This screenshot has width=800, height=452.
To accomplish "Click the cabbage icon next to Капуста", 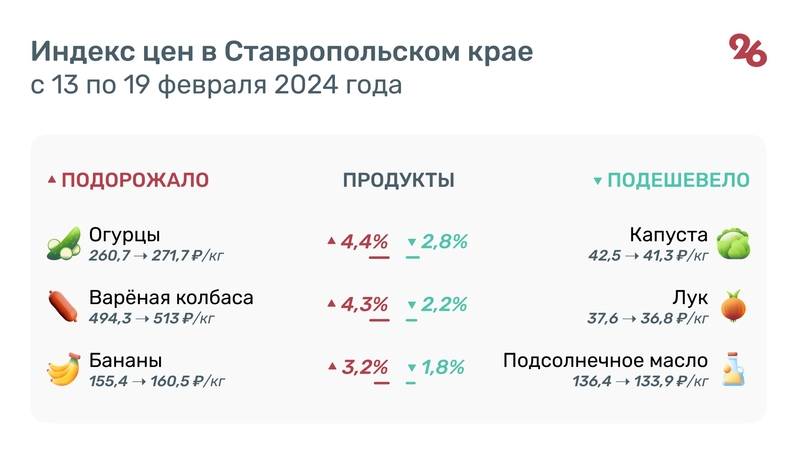I will pos(733,244).
